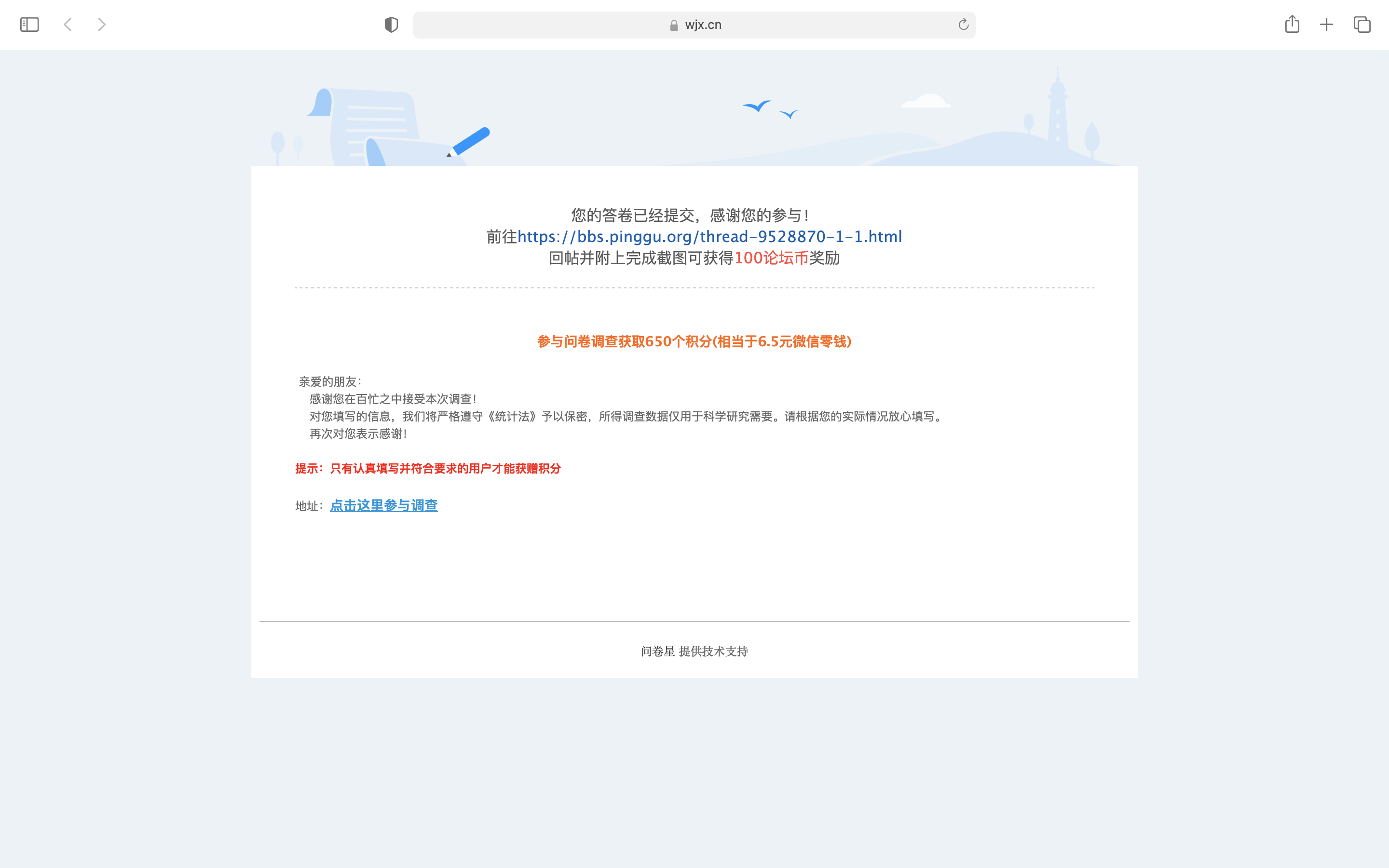The image size is (1389, 868).
Task: Open the bbs.pinggu.org thread link
Action: tap(709, 236)
